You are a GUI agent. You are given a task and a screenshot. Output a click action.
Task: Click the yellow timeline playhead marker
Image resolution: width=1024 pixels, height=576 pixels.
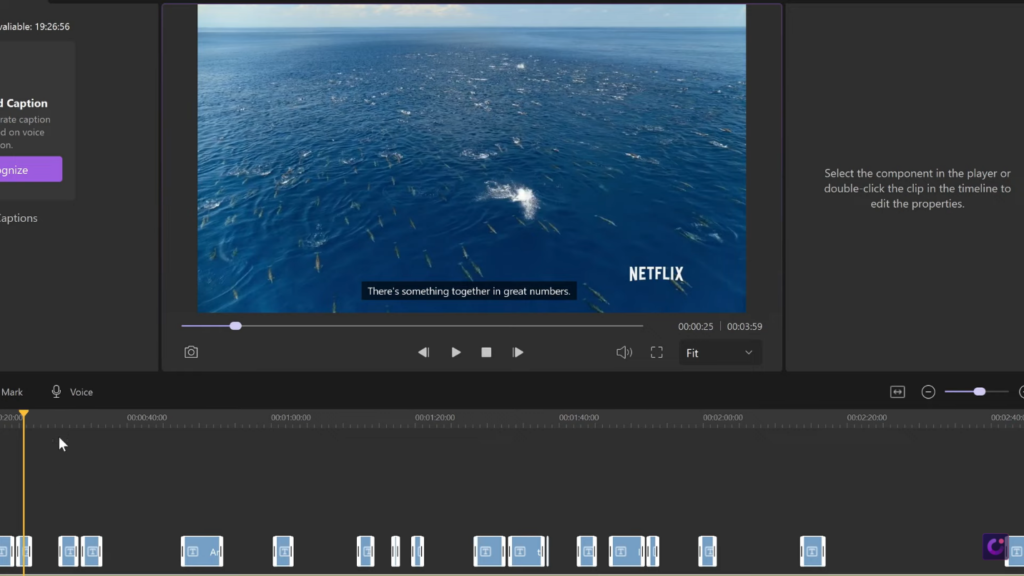click(x=24, y=413)
